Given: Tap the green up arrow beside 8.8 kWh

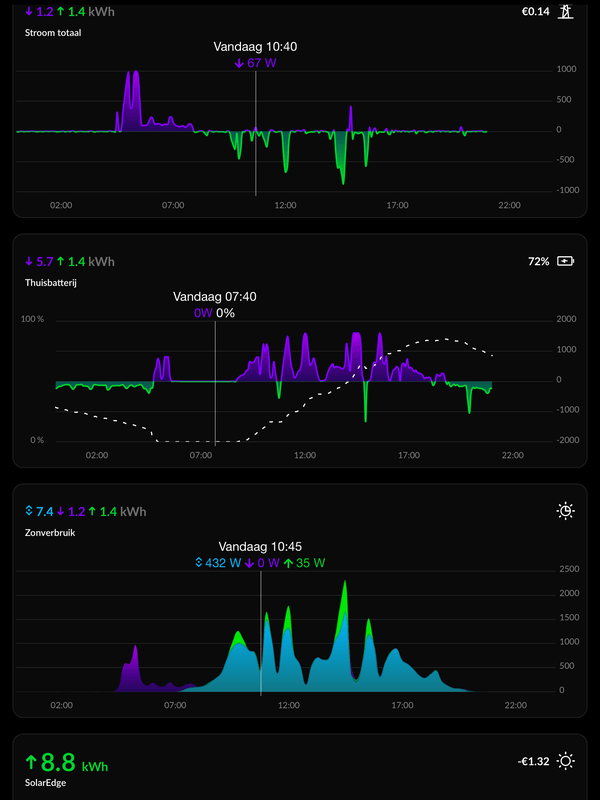Looking at the screenshot, I should pos(32,763).
